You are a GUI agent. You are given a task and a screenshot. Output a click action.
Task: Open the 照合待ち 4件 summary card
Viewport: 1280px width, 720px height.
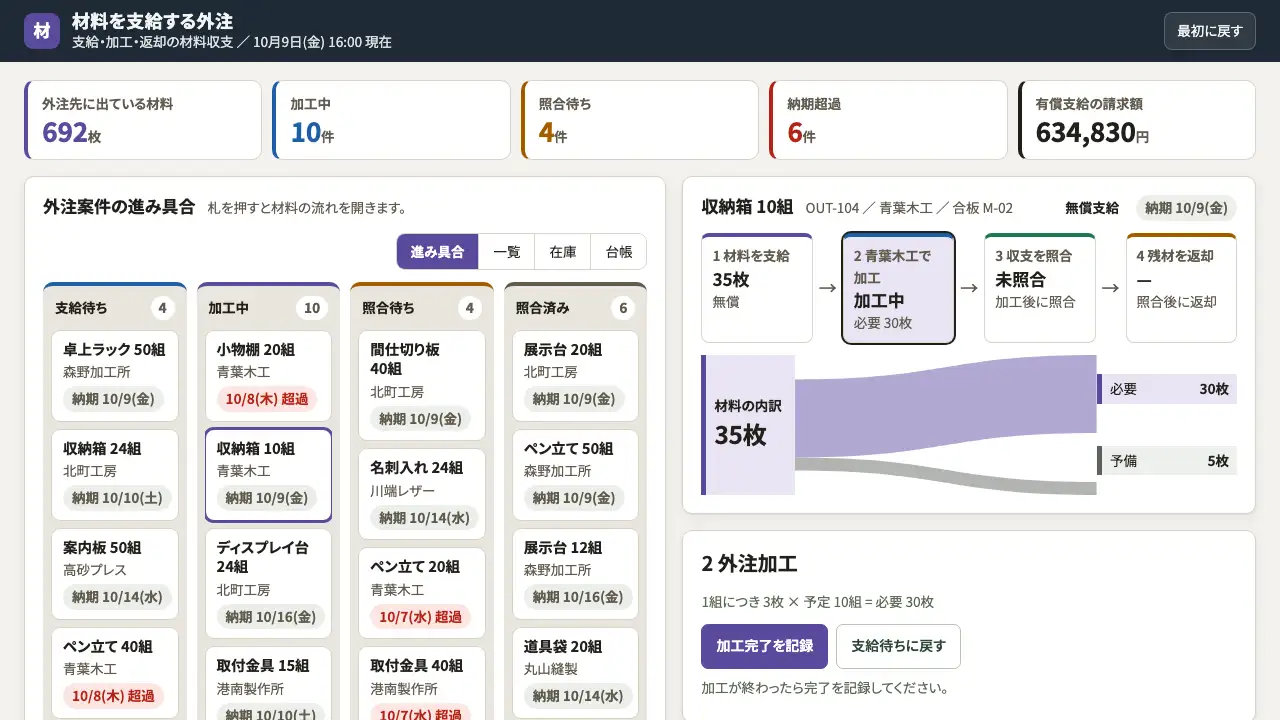pos(639,120)
